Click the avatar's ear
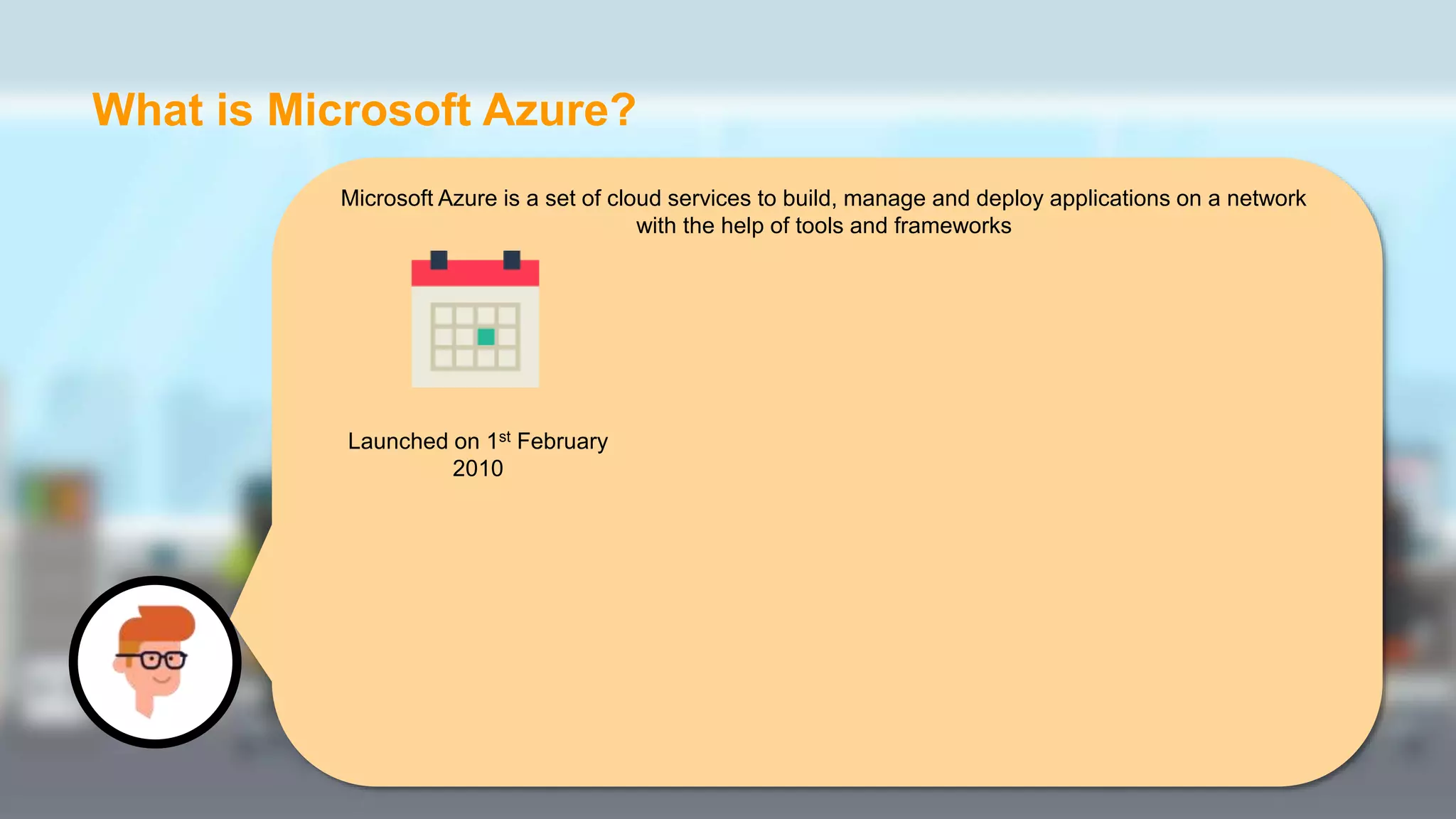 [x=119, y=665]
